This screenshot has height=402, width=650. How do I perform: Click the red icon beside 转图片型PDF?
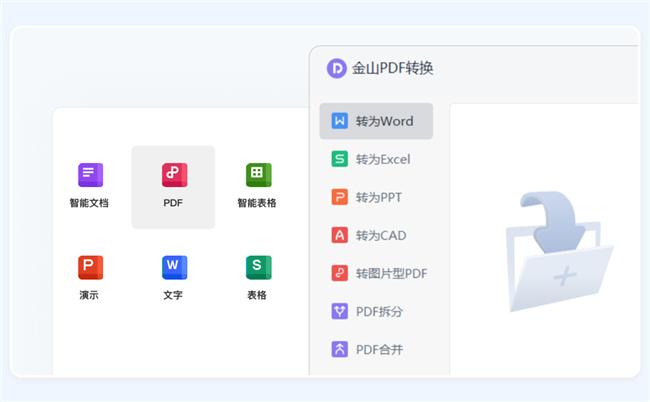340,274
